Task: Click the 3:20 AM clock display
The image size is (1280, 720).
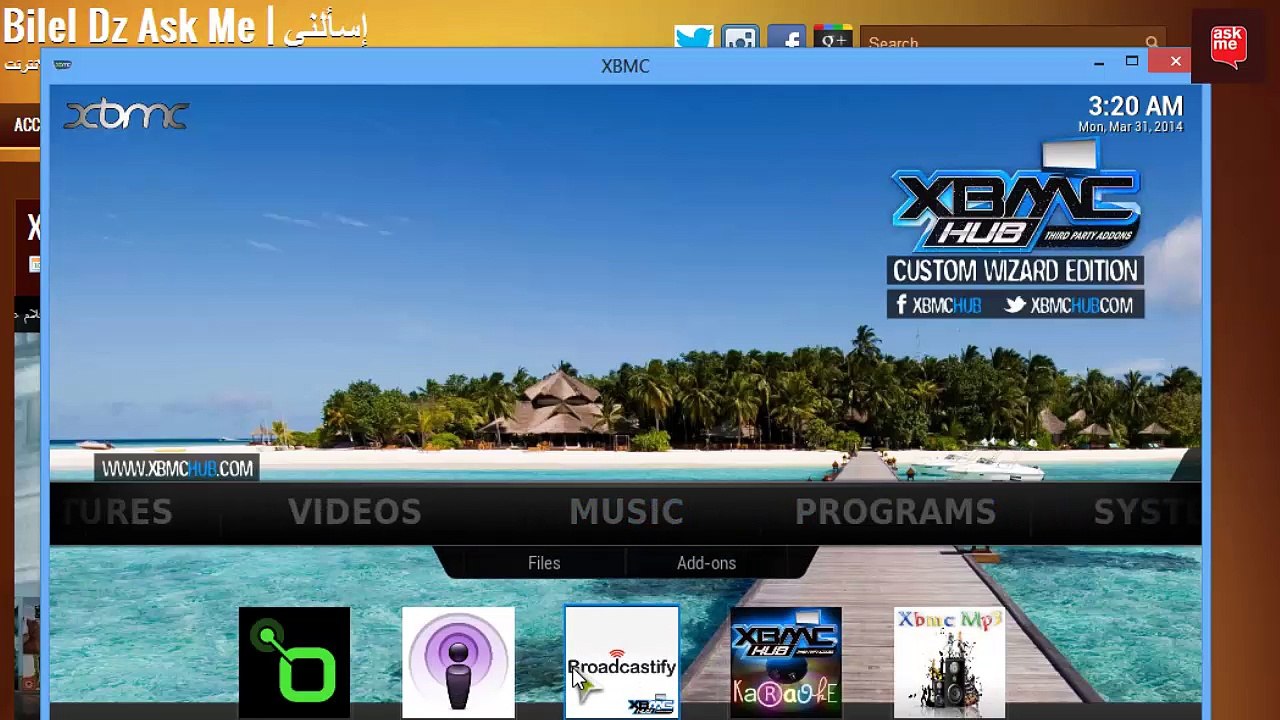Action: click(x=1135, y=106)
